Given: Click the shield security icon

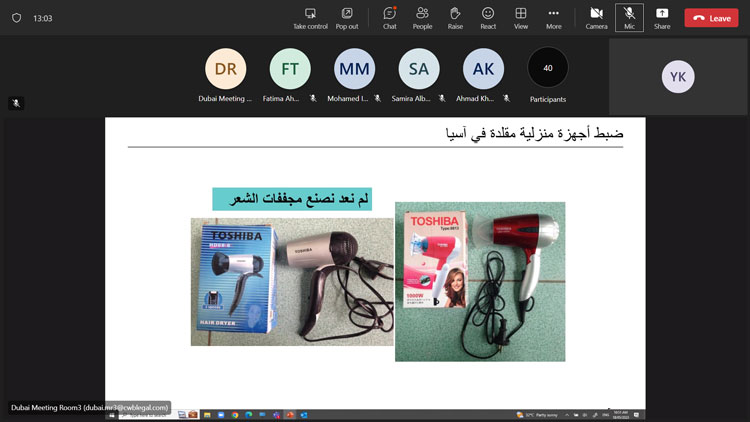Looking at the screenshot, I should pos(16,18).
